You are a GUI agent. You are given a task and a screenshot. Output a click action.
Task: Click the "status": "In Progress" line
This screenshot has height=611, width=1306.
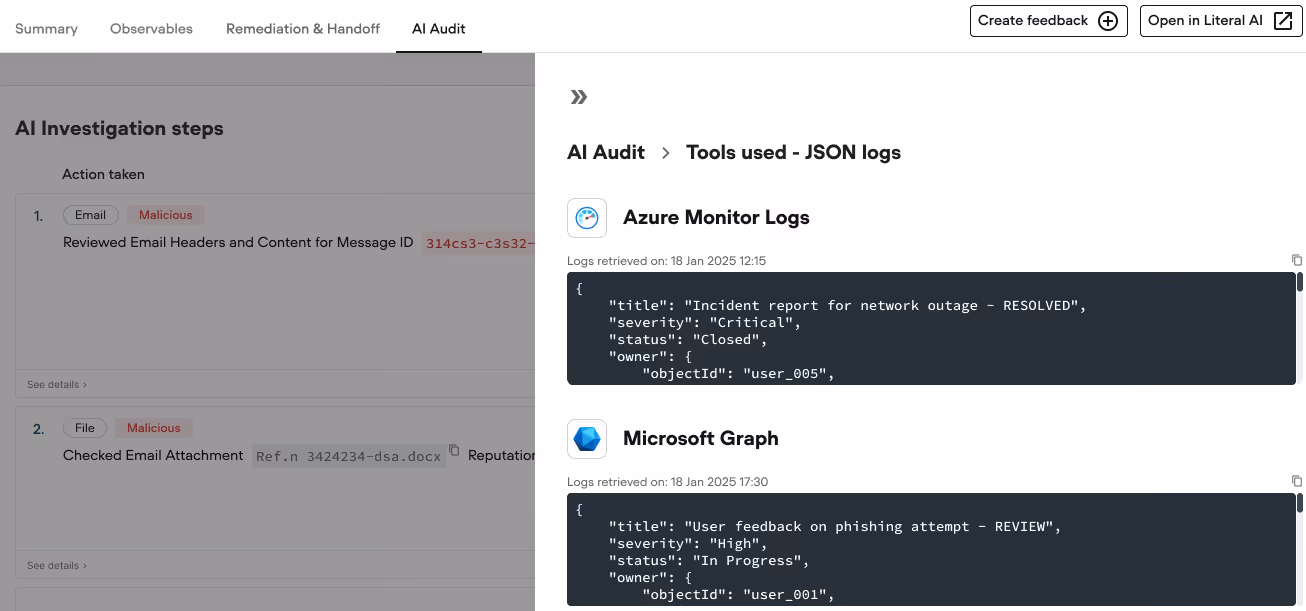coord(709,561)
